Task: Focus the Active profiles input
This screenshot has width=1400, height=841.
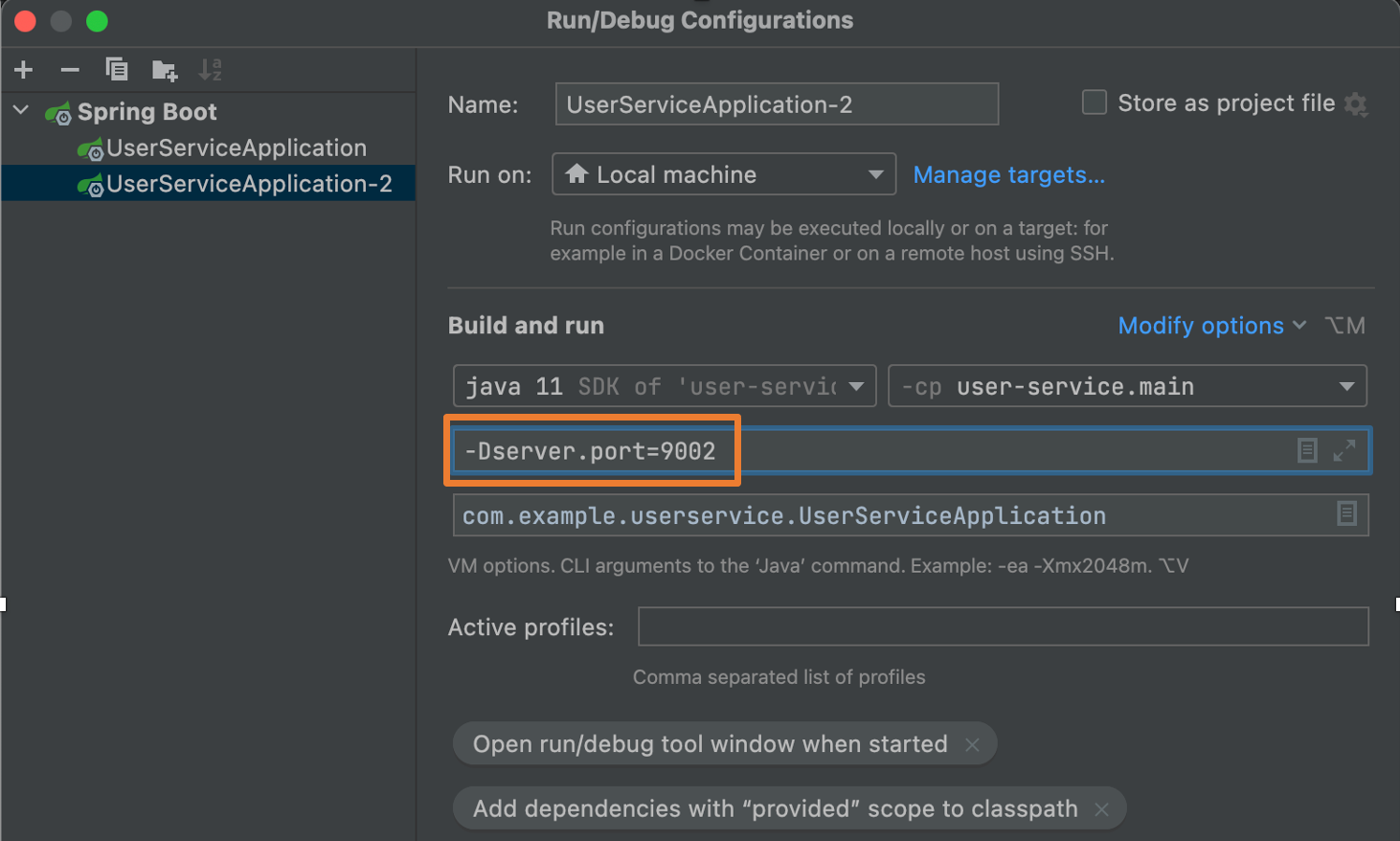Action: 1004,626
